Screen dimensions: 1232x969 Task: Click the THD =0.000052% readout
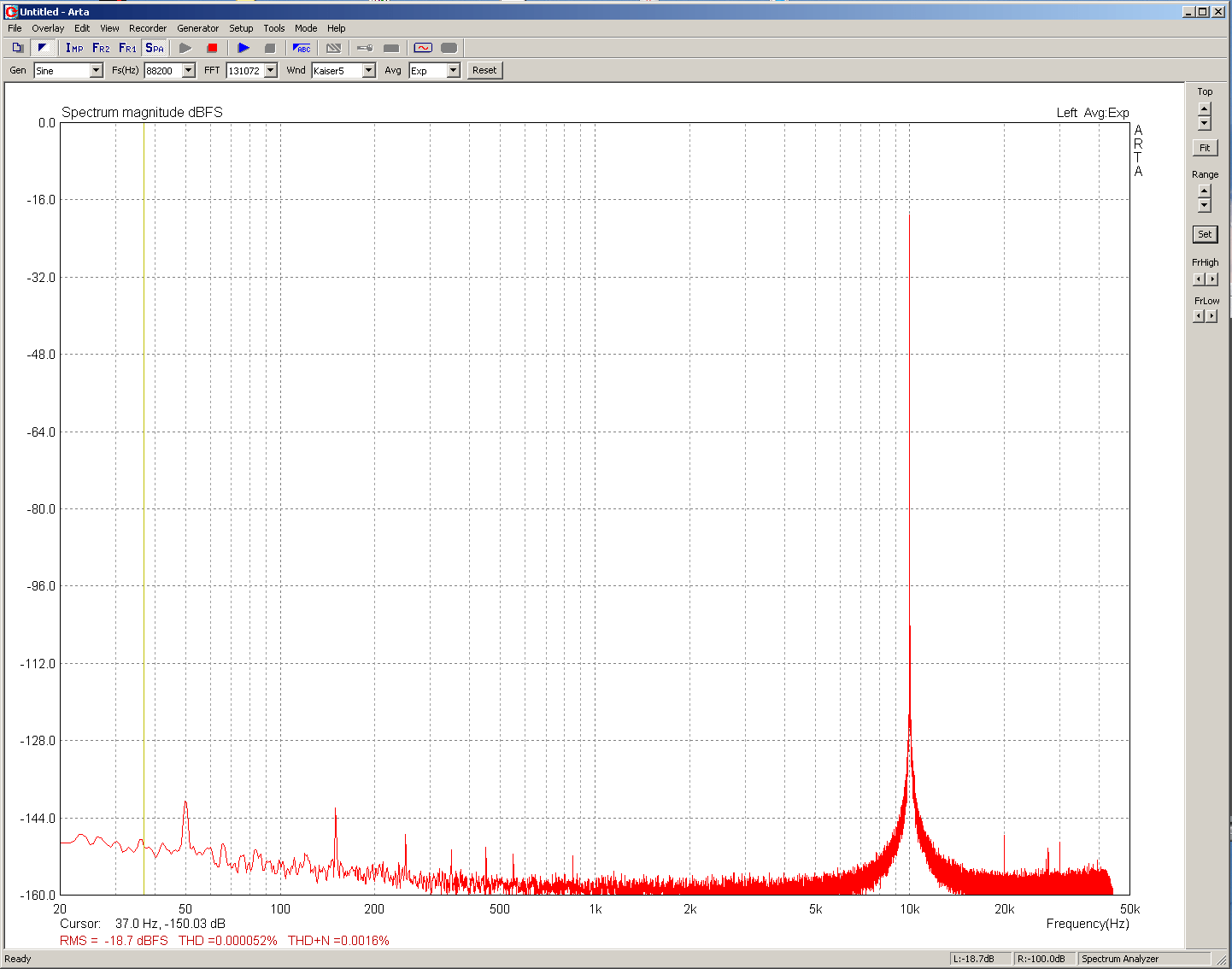coord(228,941)
